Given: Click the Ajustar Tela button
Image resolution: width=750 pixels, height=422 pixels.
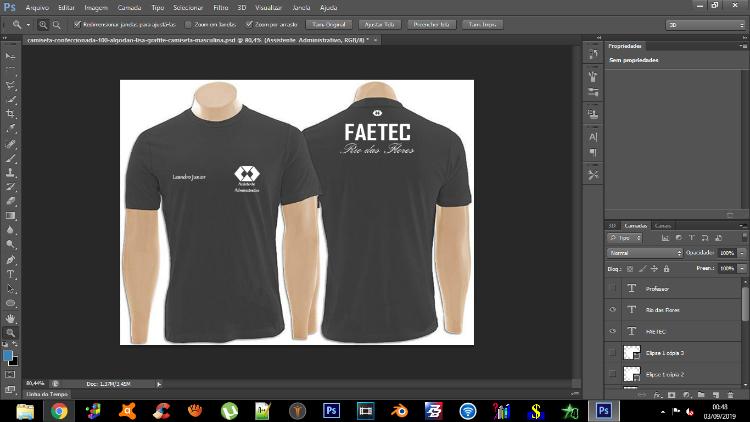Looking at the screenshot, I should (379, 24).
